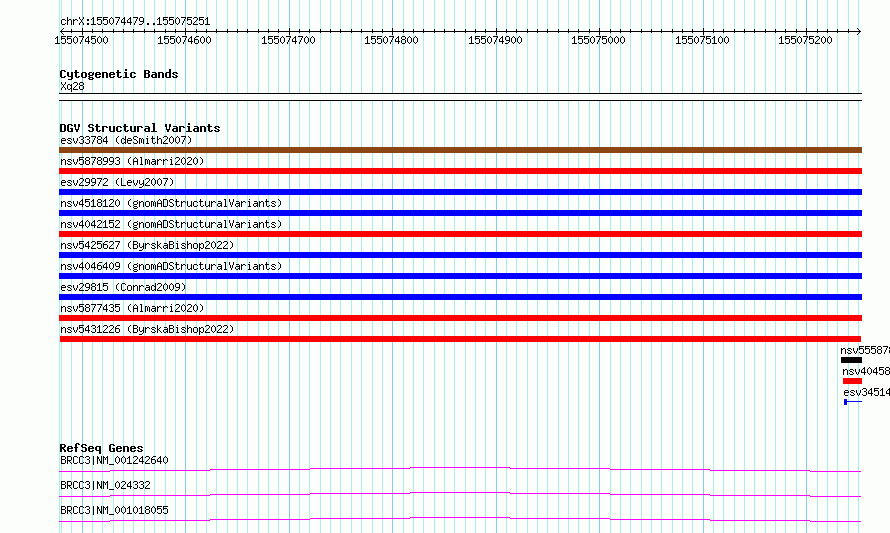The image size is (890, 533).
Task: Open BRCC3|NM_001242640 transcript label
Action: pyautogui.click(x=114, y=460)
